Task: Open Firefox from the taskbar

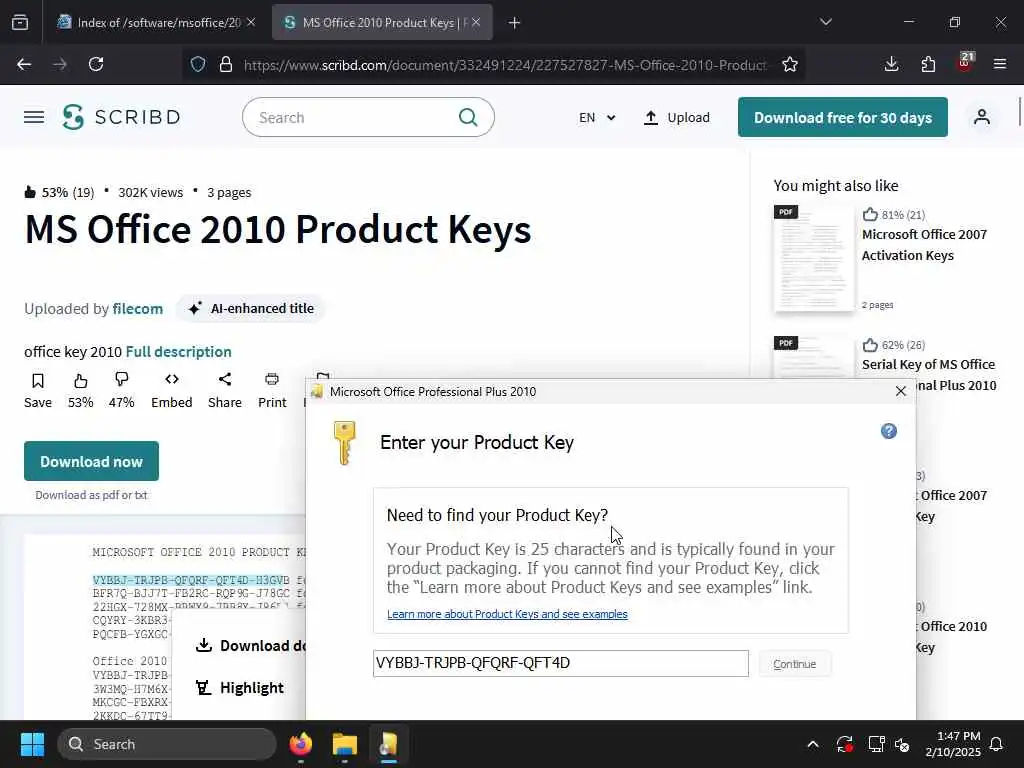Action: [301, 744]
